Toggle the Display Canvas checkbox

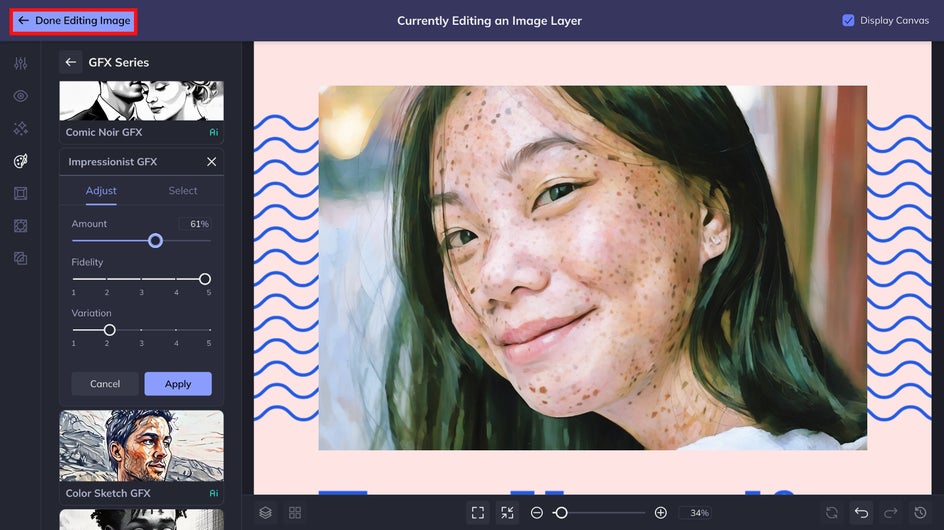pos(848,20)
